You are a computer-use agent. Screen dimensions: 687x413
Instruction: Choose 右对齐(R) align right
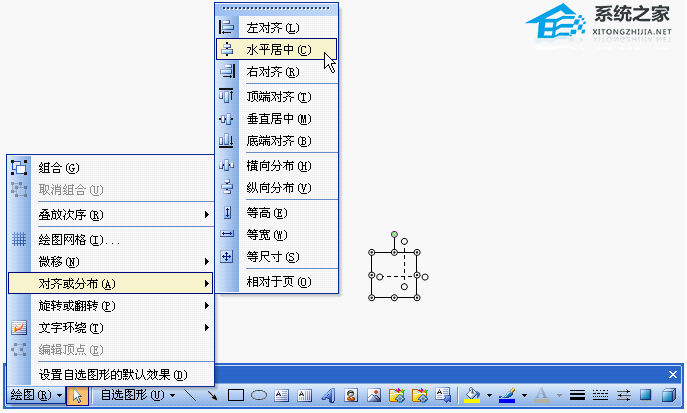click(x=276, y=71)
